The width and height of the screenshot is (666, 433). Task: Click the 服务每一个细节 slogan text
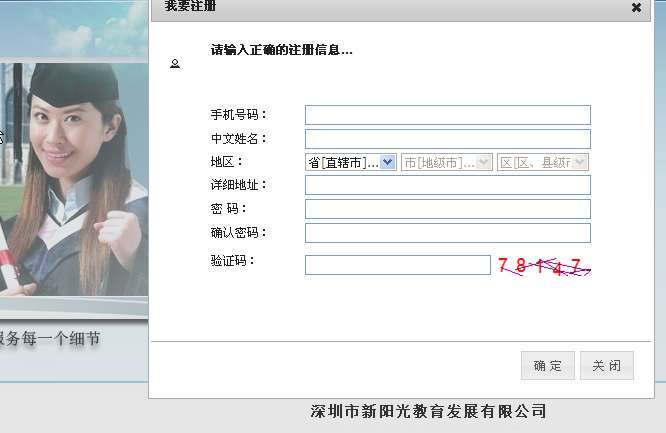pyautogui.click(x=50, y=339)
